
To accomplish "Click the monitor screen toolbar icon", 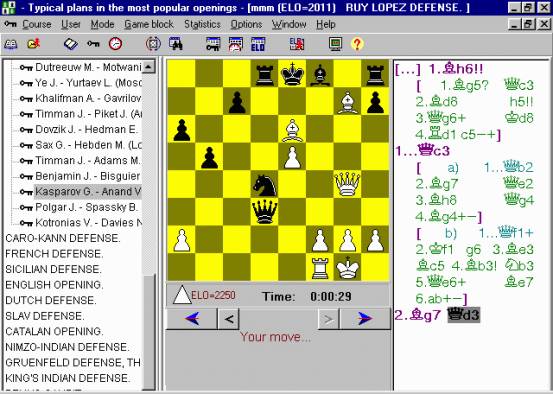I will pos(335,44).
